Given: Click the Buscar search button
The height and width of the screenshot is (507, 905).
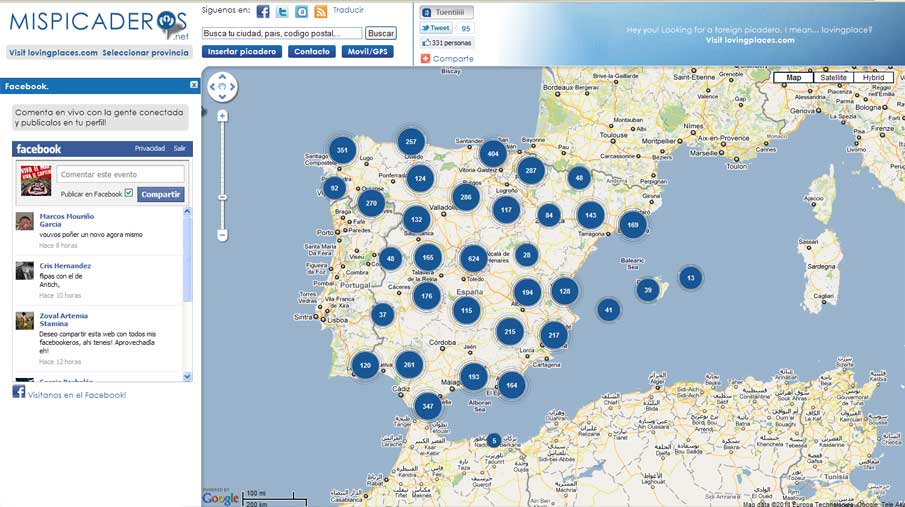Looking at the screenshot, I should click(381, 33).
